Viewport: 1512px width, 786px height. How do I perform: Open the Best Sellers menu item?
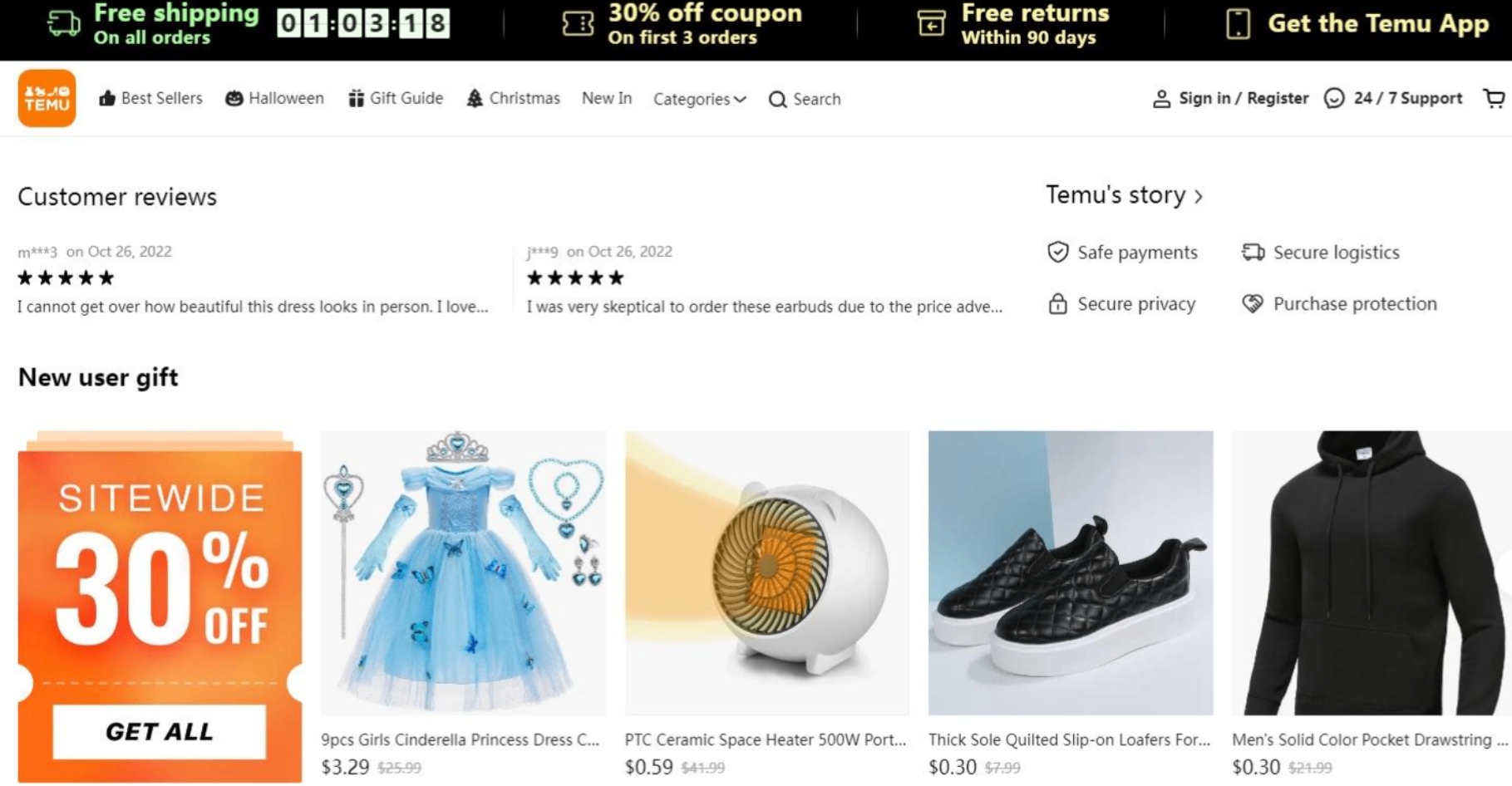[x=150, y=98]
